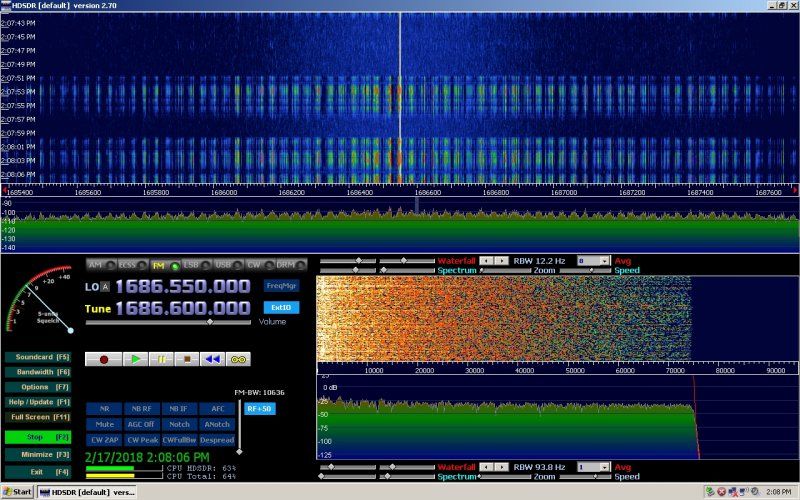Image resolution: width=800 pixels, height=500 pixels.
Task: Toggle AGC Off button
Action: 142,424
